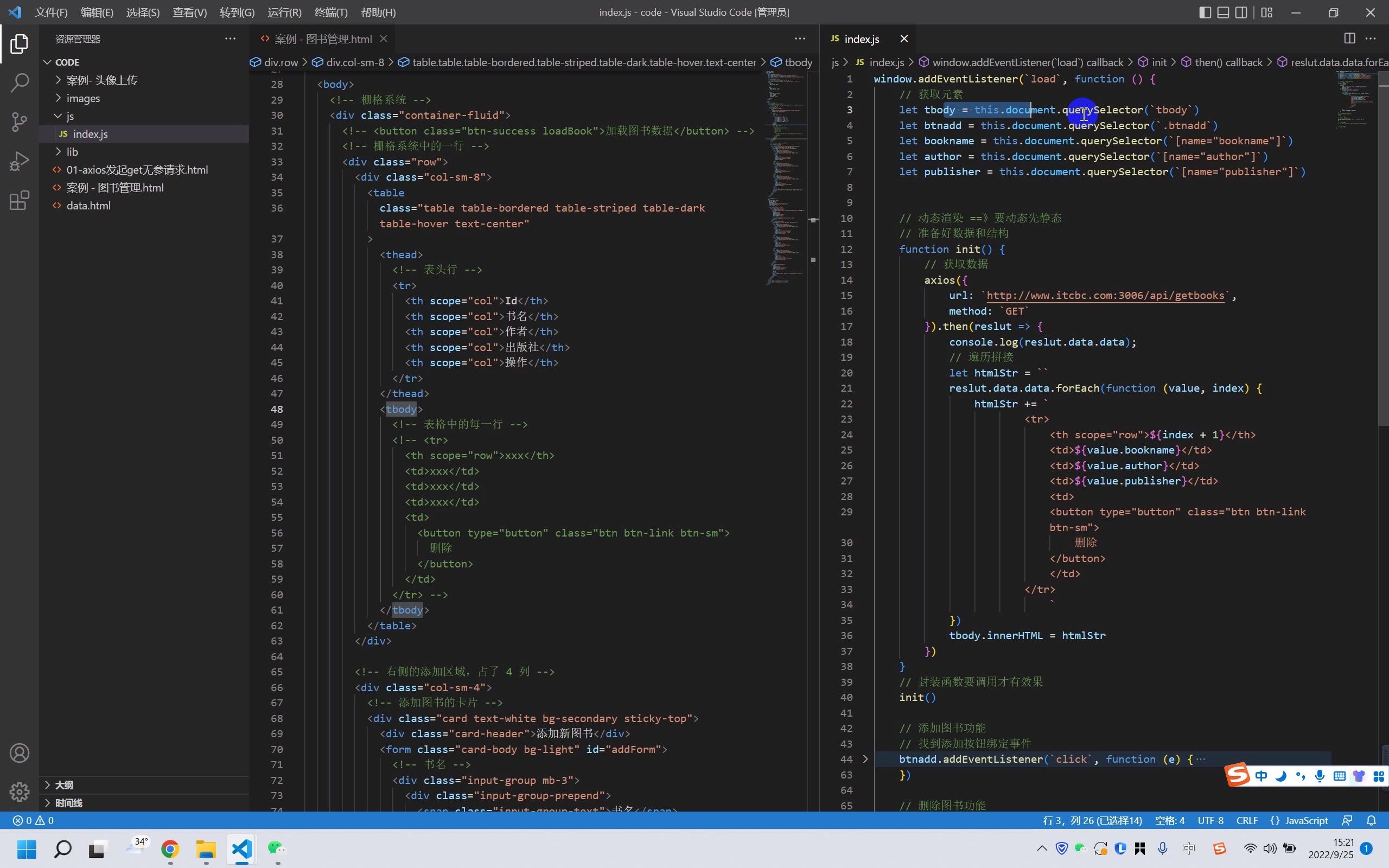Click then() callback breadcrumb in index.js
Image resolution: width=1389 pixels, height=868 pixels.
click(x=1221, y=62)
